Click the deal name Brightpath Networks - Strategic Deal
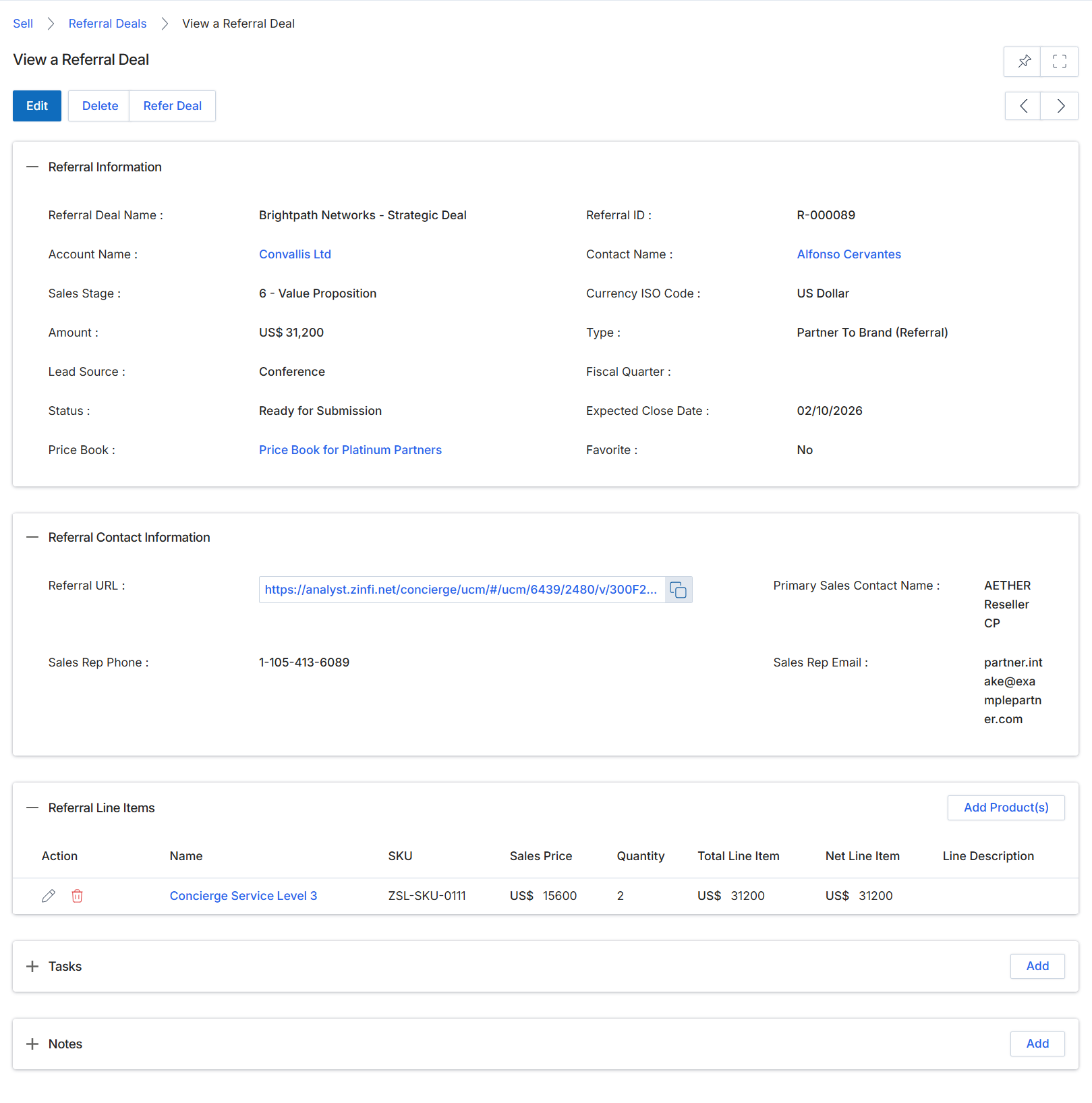 363,215
